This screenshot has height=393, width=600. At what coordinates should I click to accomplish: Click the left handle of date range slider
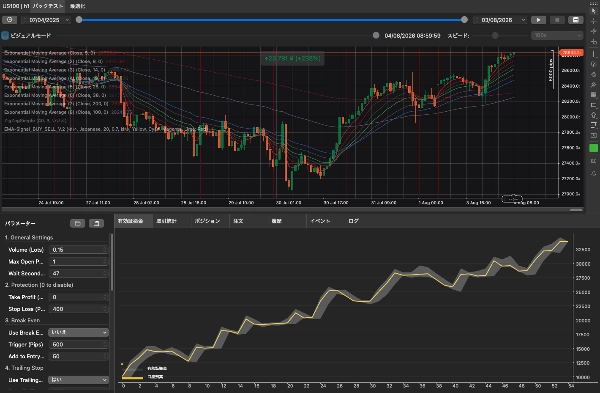pos(79,20)
